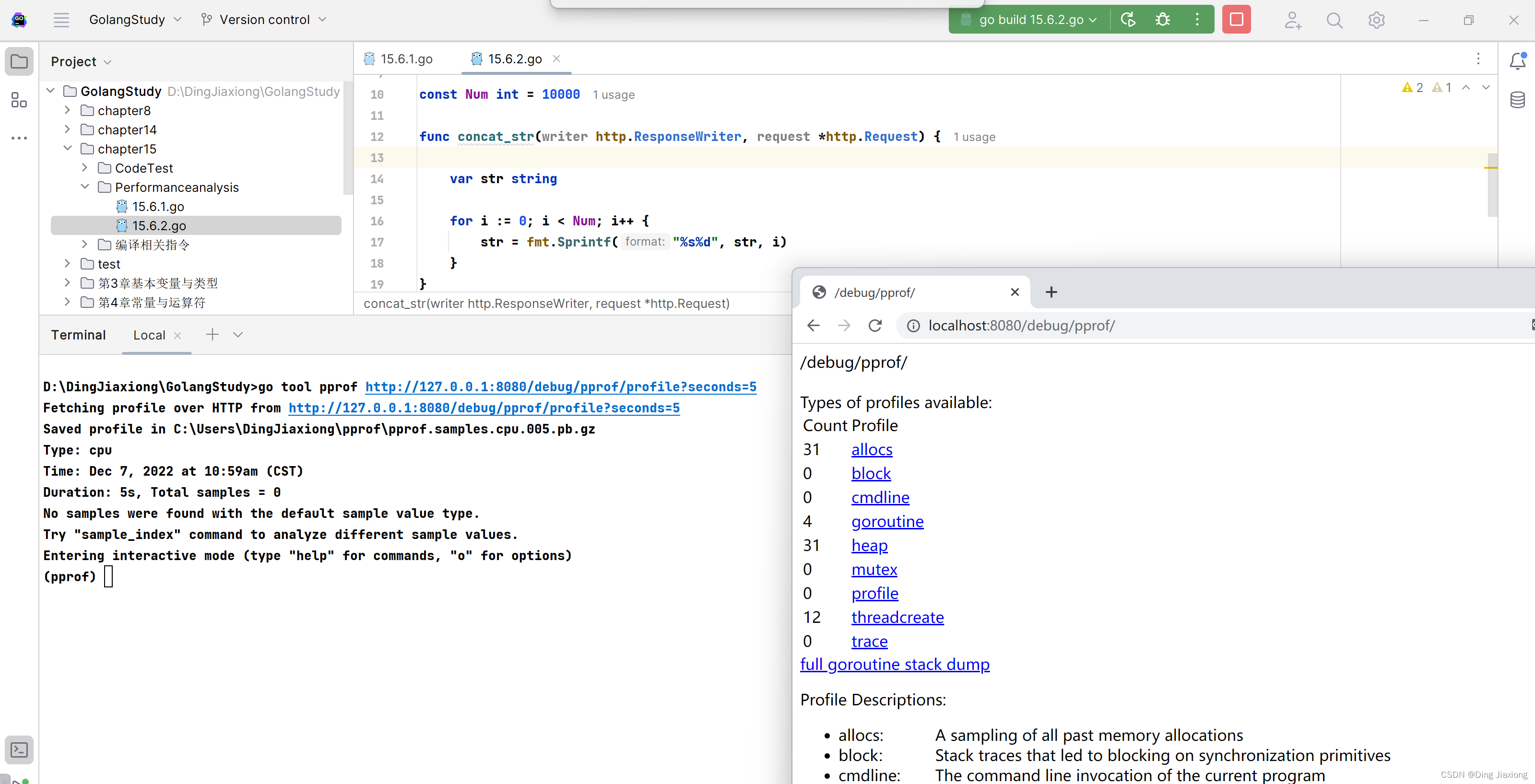Expand the test folder
Screen dimensions: 1535x784
pyautogui.click(x=67, y=263)
